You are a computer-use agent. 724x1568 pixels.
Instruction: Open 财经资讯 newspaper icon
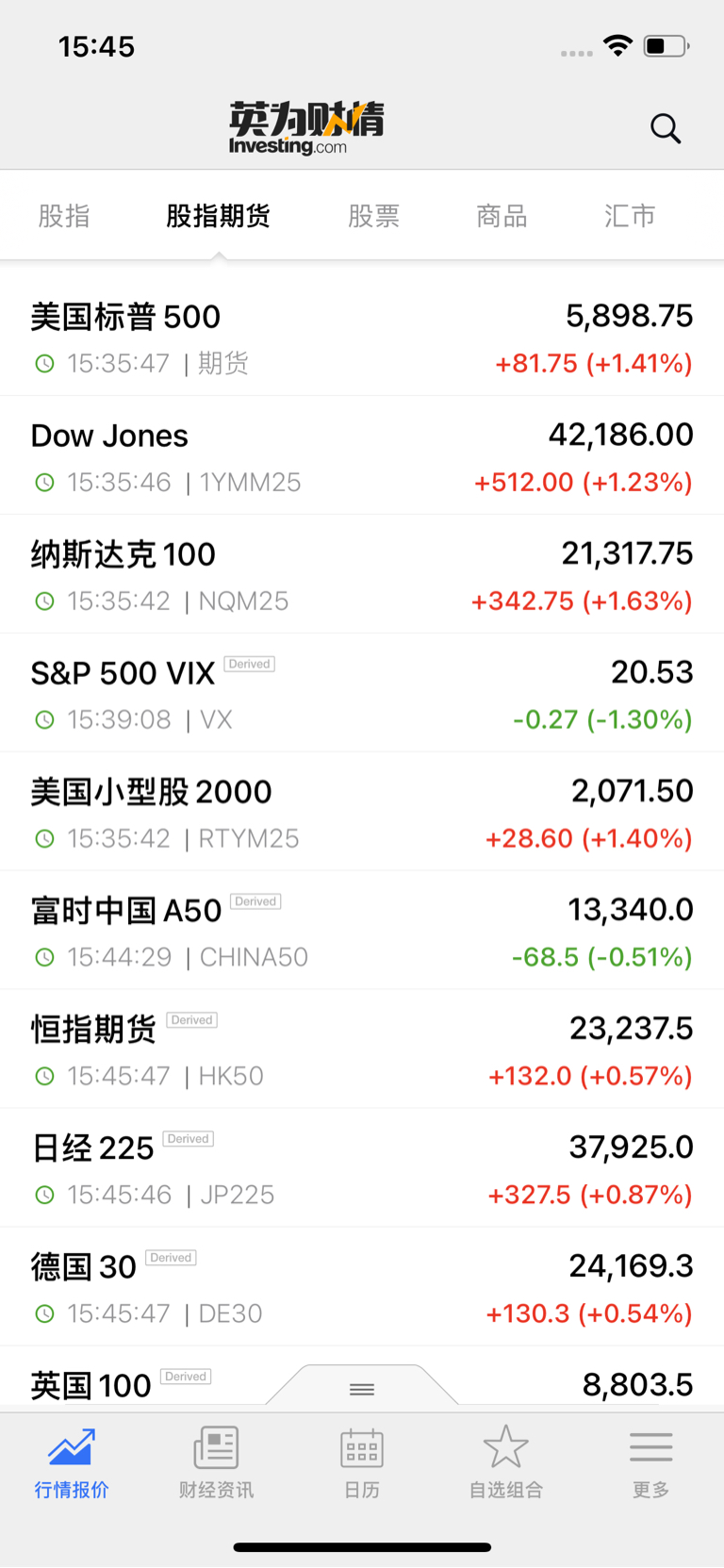pyautogui.click(x=216, y=1447)
